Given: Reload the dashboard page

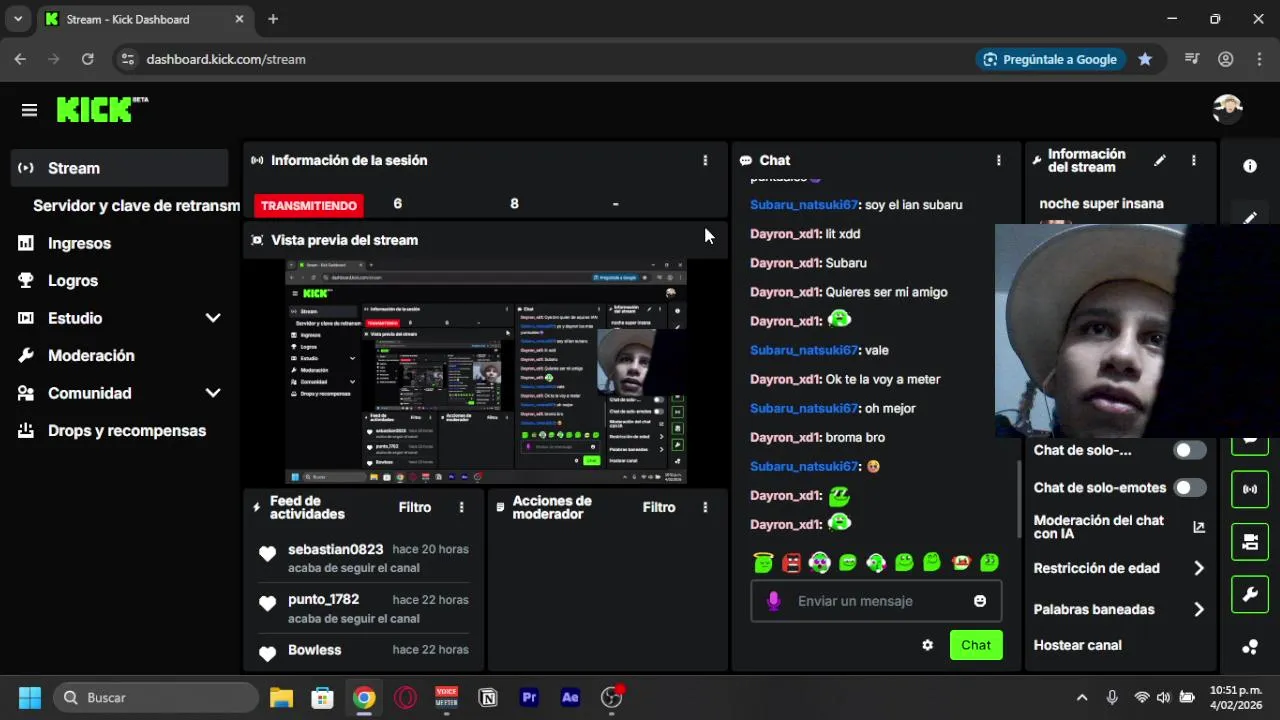Looking at the screenshot, I should point(88,59).
